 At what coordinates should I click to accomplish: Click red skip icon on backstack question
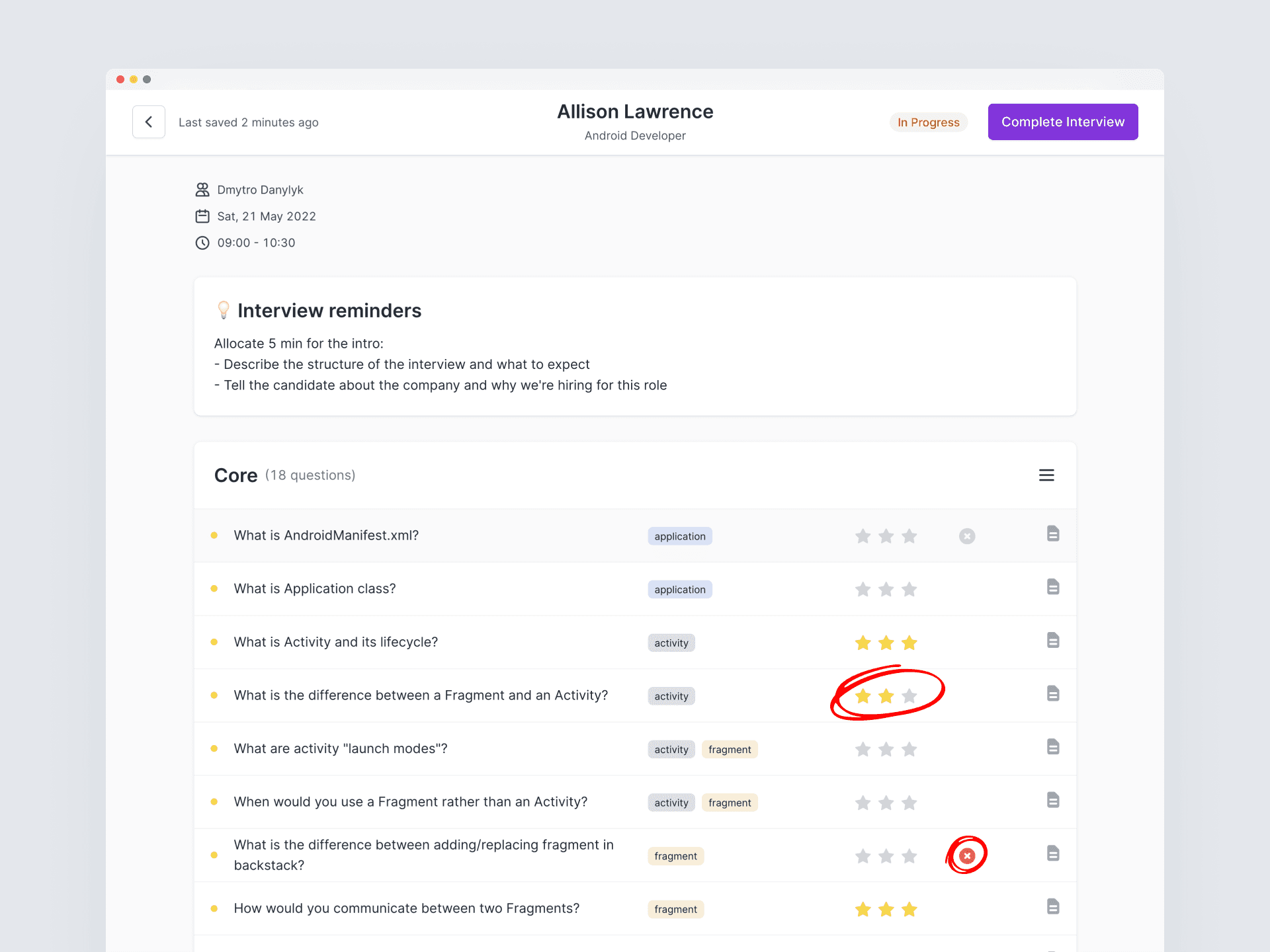tap(967, 855)
